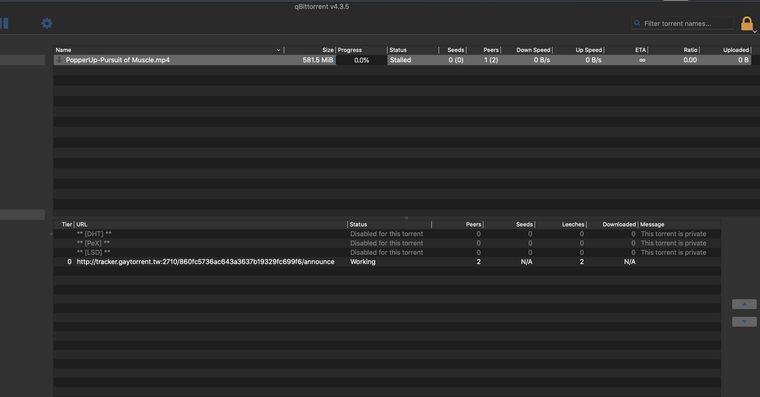Select the ** [PeX] ** tracker row
Viewport: 760px width, 397px height.
(387, 243)
